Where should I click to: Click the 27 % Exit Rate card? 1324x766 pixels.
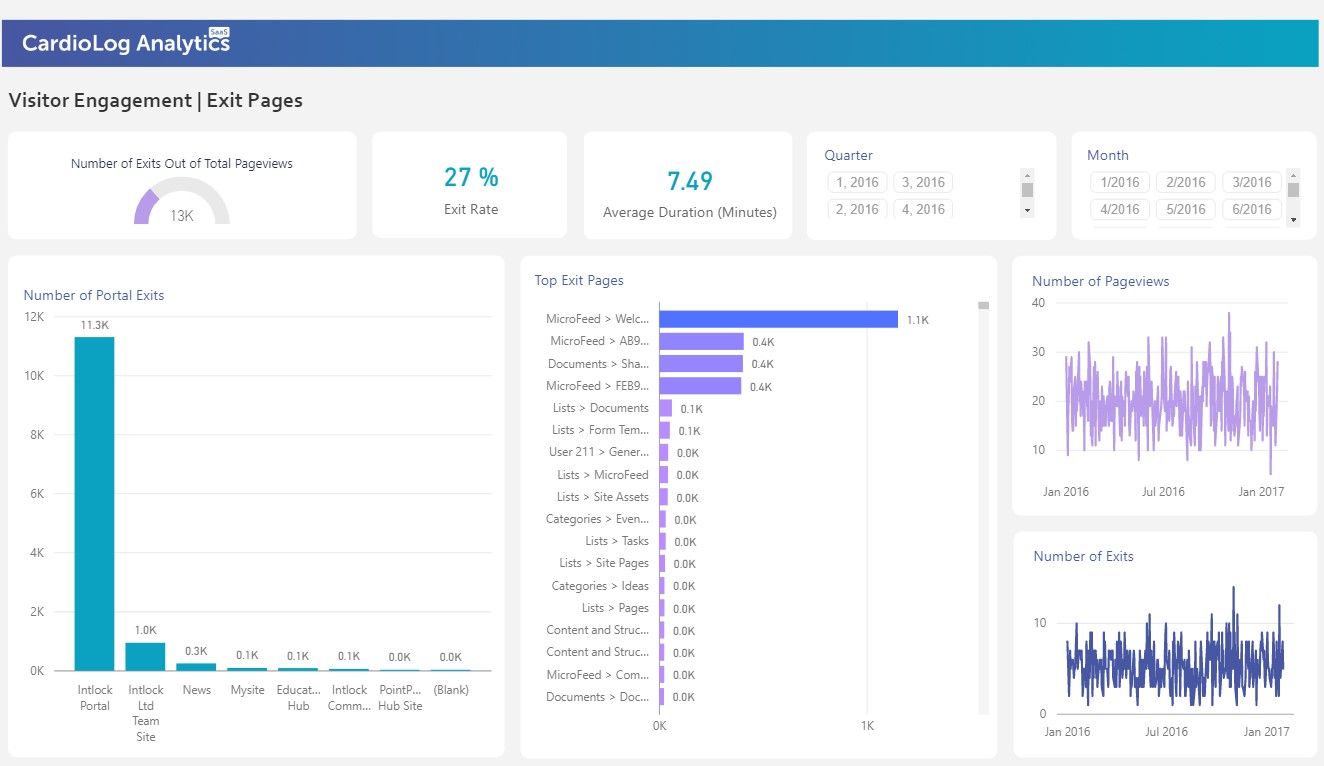(470, 186)
